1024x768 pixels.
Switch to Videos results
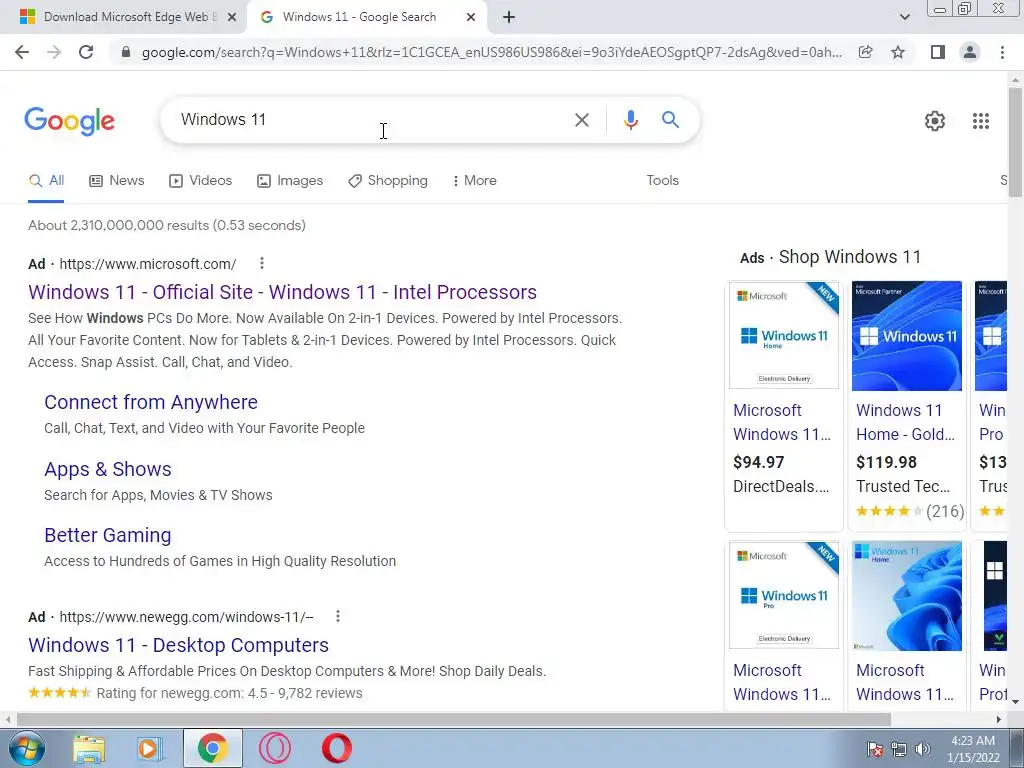tap(200, 181)
